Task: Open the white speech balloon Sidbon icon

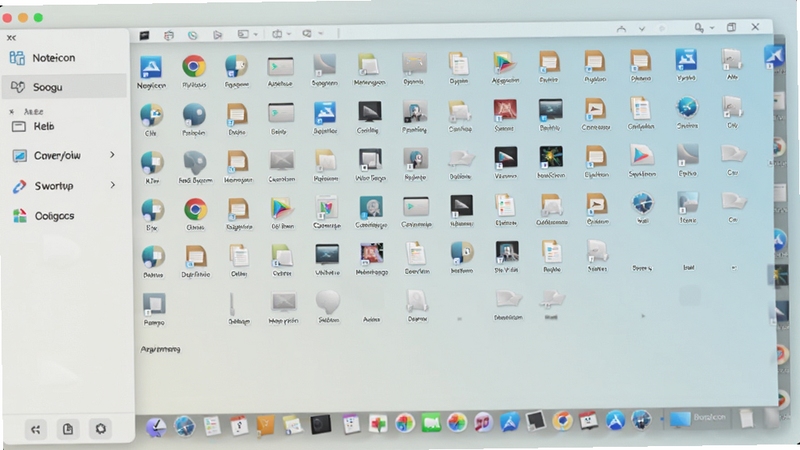Action: 328,302
